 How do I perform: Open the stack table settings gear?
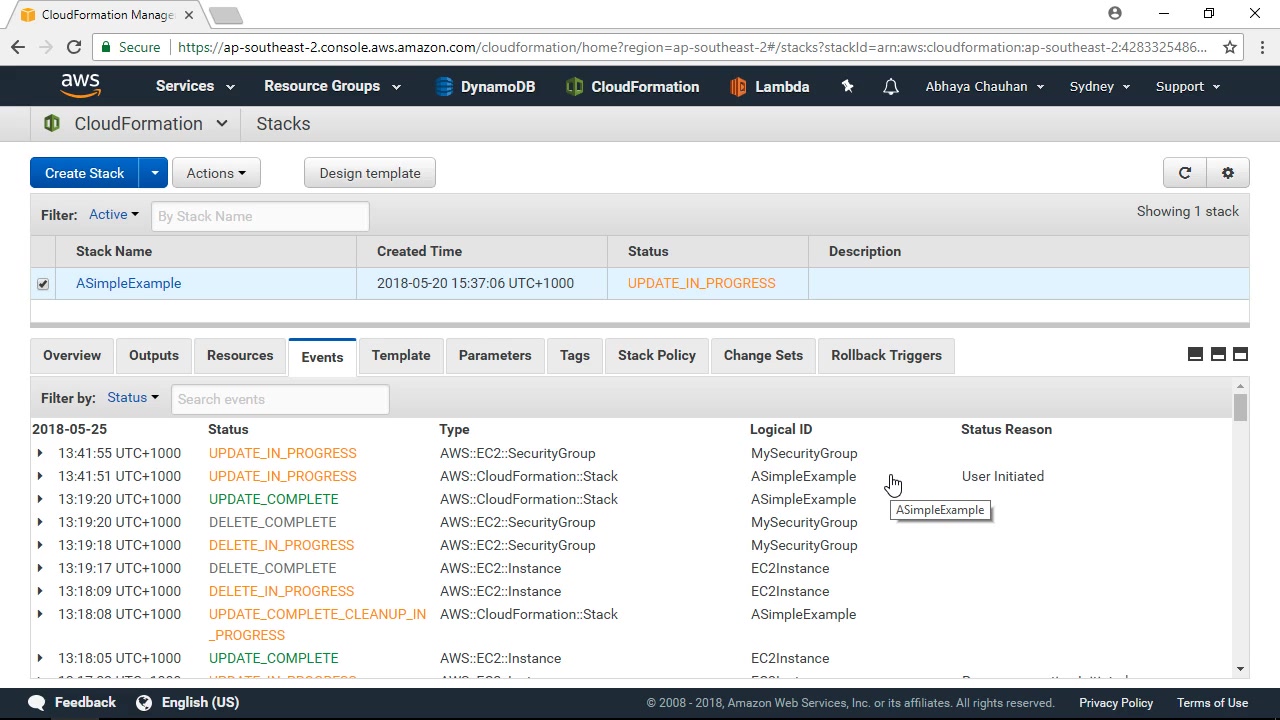1228,173
